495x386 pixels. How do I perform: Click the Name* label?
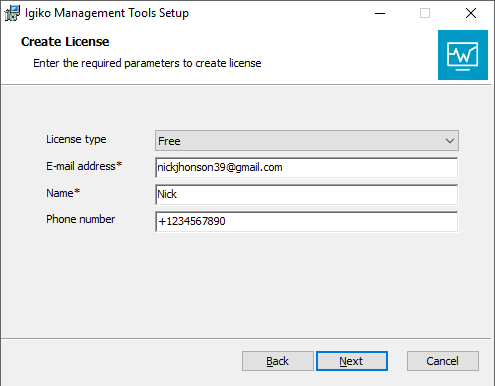(x=63, y=193)
